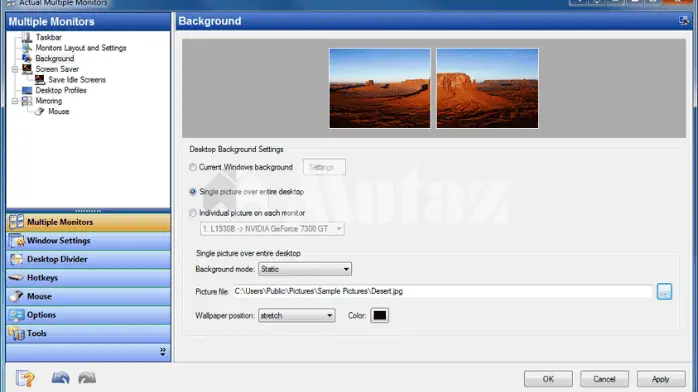Click the gray redo arrow icon

click(x=87, y=378)
